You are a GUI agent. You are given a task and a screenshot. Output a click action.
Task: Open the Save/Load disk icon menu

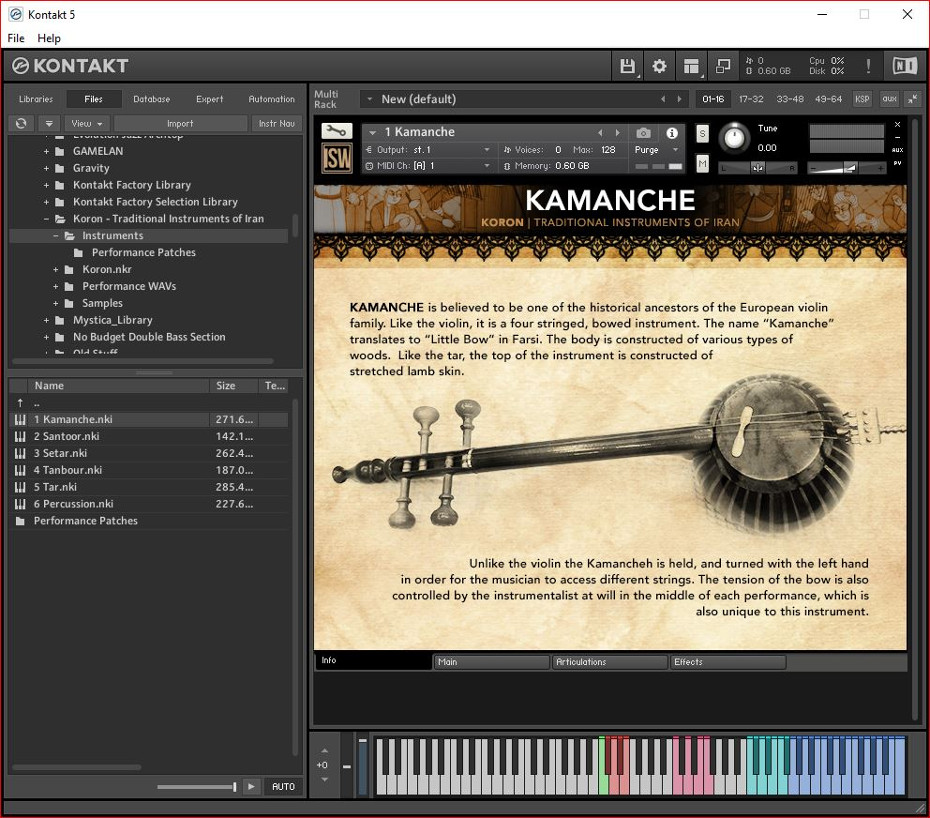(x=627, y=66)
